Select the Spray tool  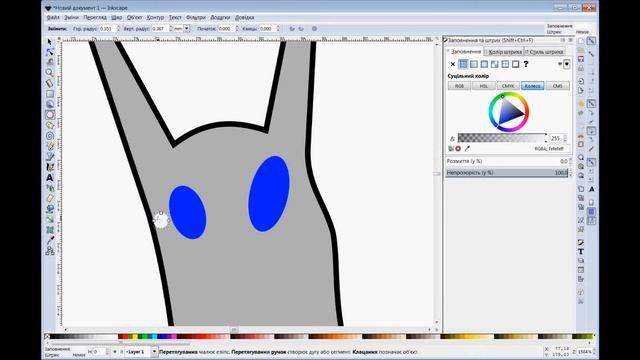coord(50,188)
